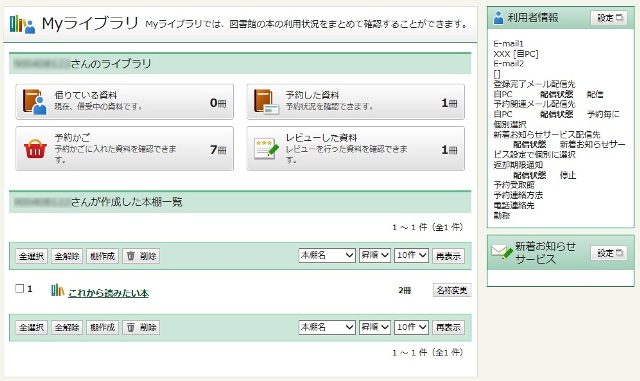
Task: Click lower 再表示 button
Action: click(x=448, y=327)
